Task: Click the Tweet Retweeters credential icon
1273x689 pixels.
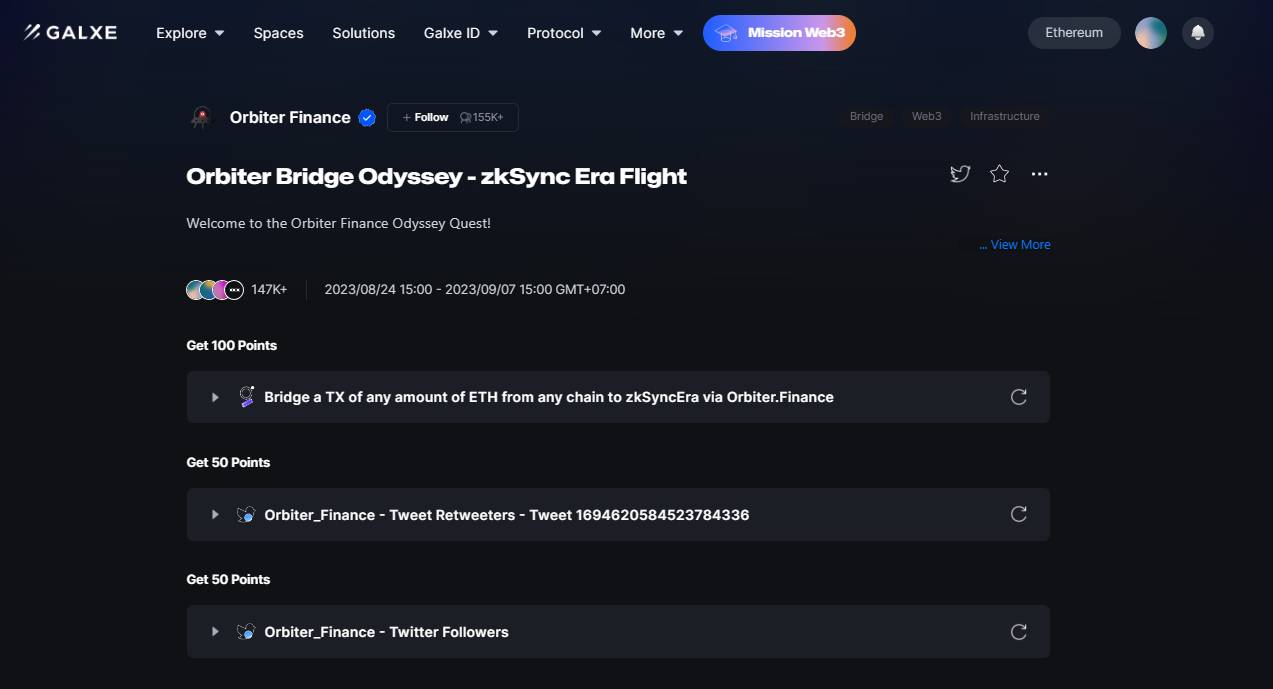Action: click(246, 514)
